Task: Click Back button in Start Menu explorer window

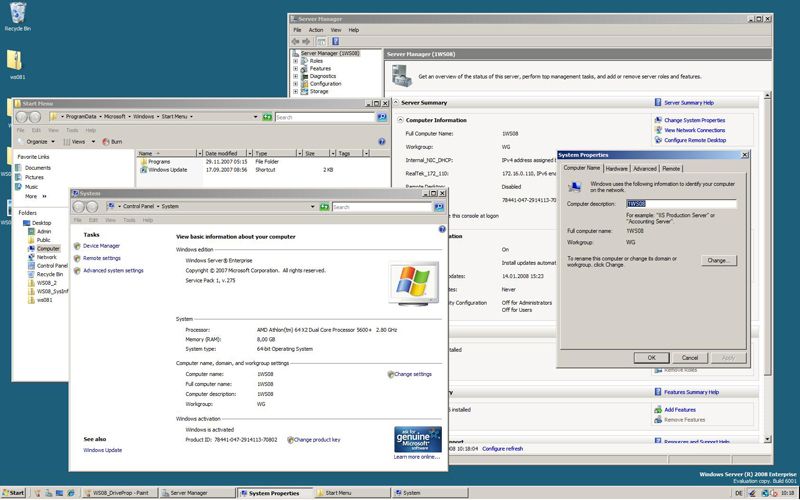Action: tap(22, 117)
